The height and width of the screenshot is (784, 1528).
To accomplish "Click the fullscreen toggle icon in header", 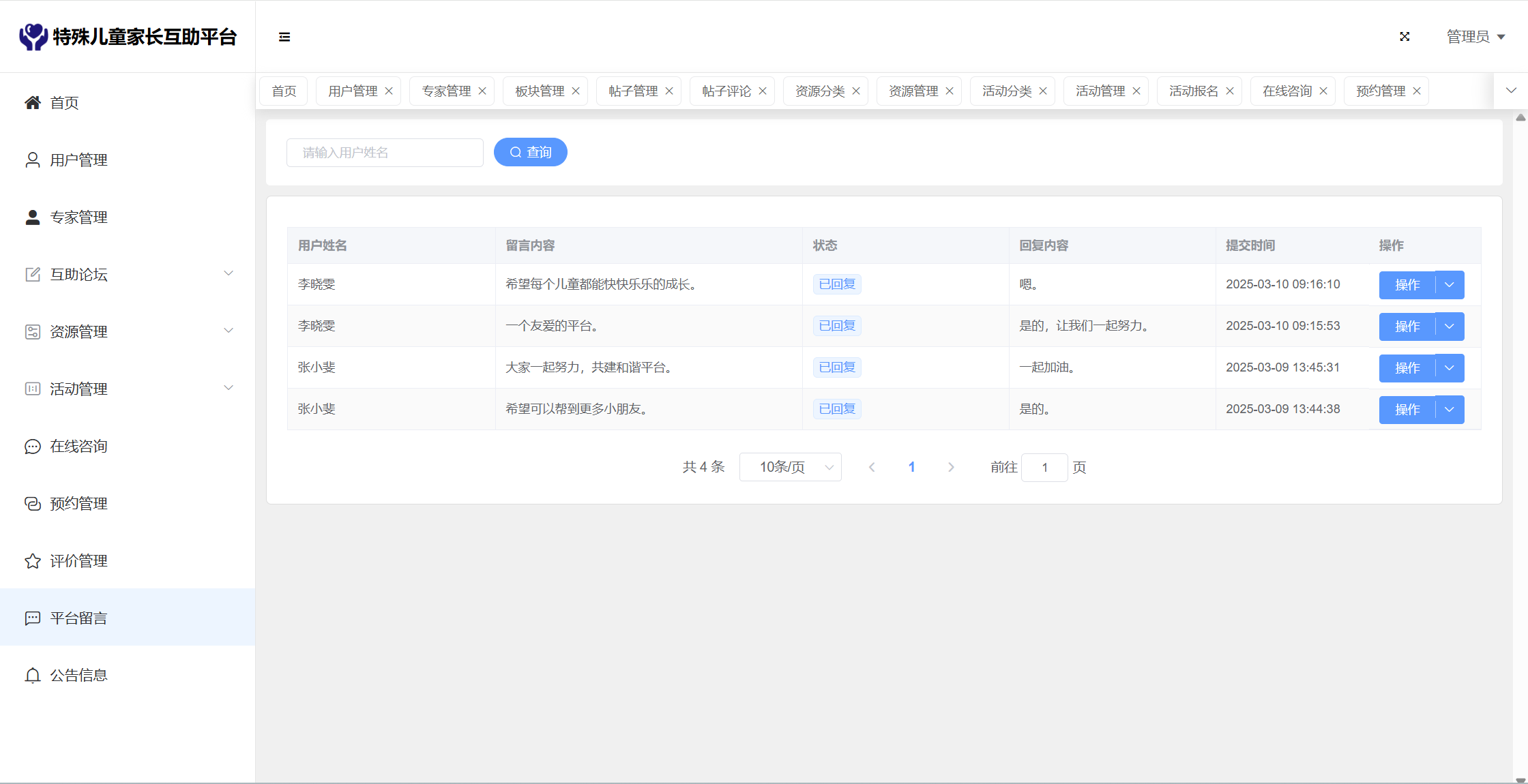I will [x=1405, y=37].
